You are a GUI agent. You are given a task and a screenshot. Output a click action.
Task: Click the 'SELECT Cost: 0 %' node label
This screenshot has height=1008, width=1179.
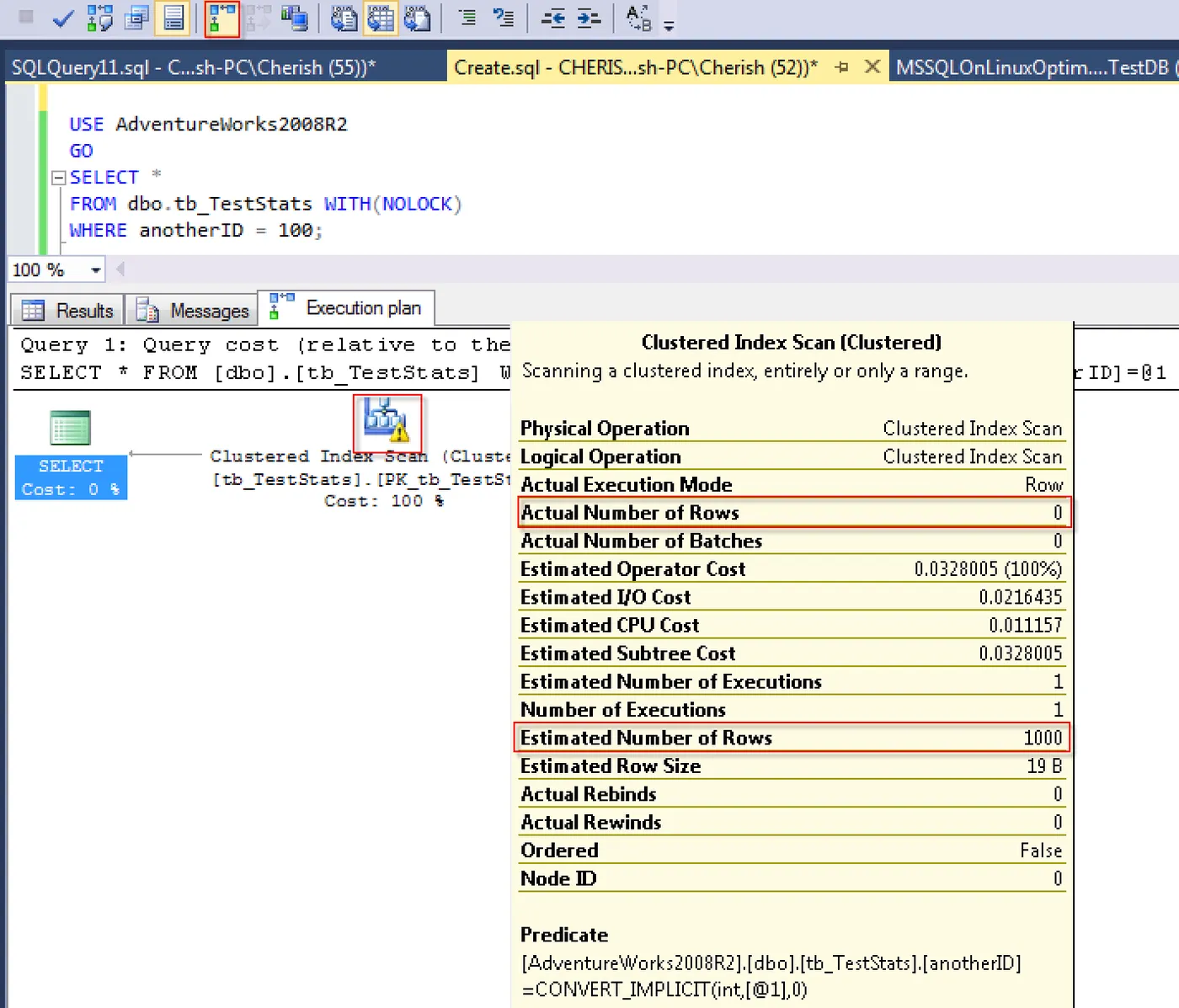coord(71,477)
